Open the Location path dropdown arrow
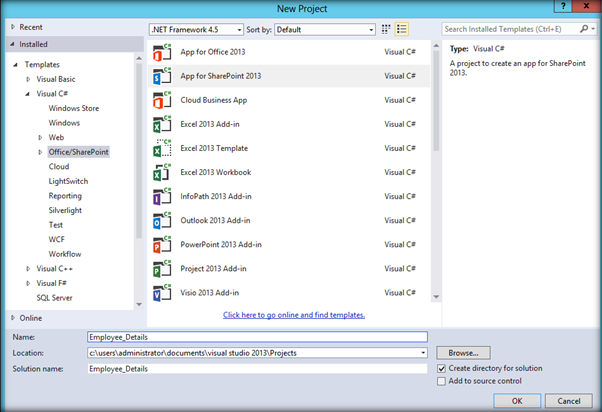This screenshot has height=412, width=602. (423, 353)
